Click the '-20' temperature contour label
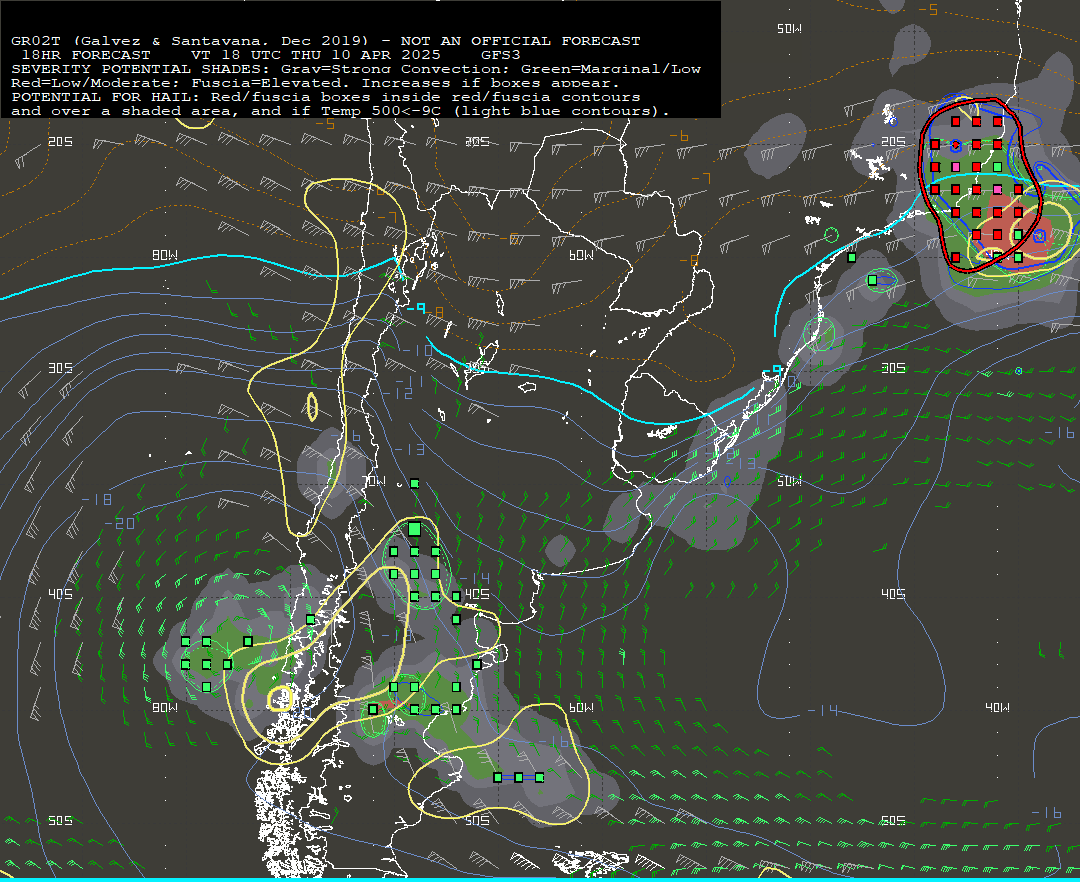The width and height of the screenshot is (1080, 882). (120, 524)
